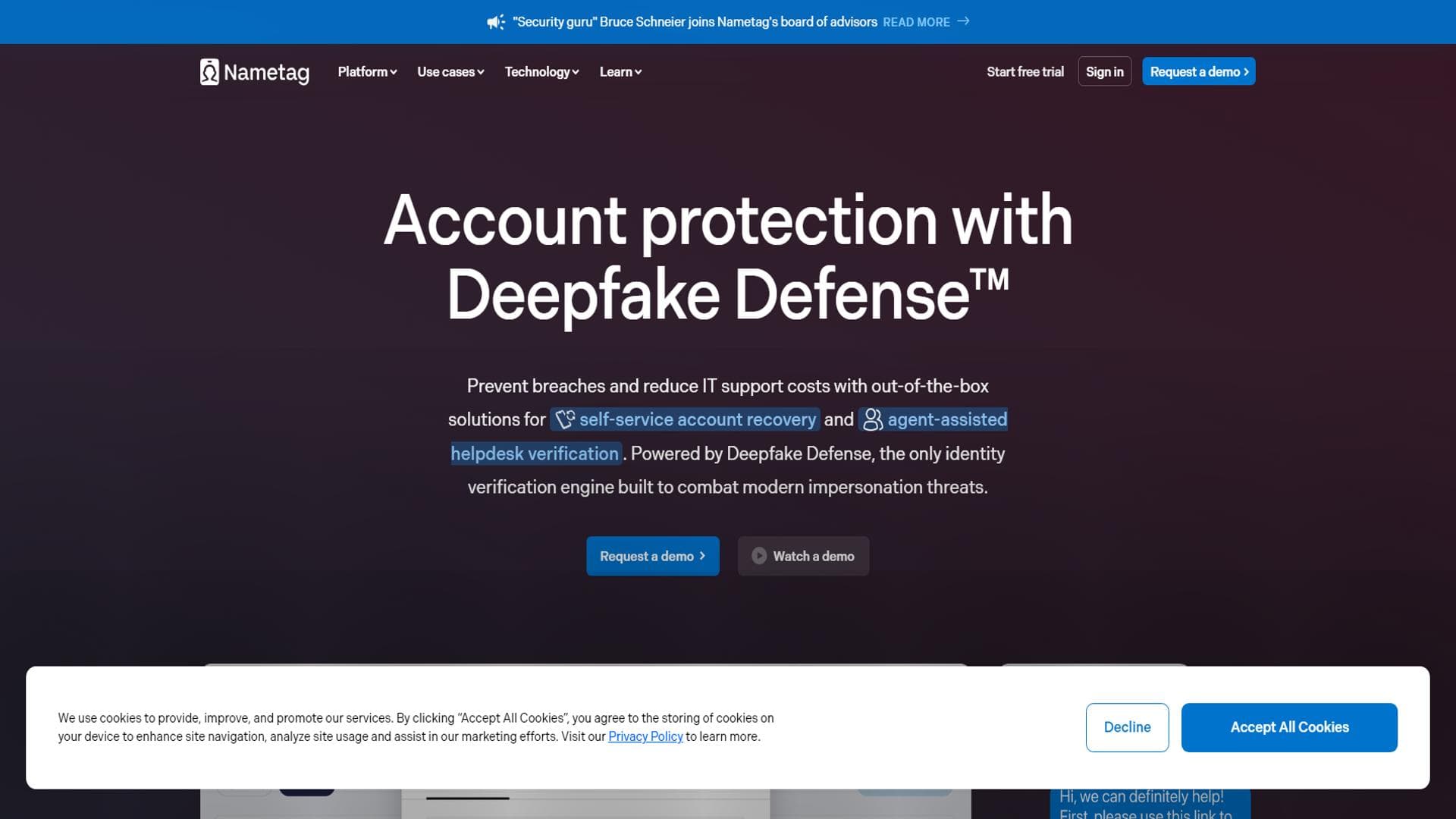Click the megaphone announcement icon

coord(496,22)
